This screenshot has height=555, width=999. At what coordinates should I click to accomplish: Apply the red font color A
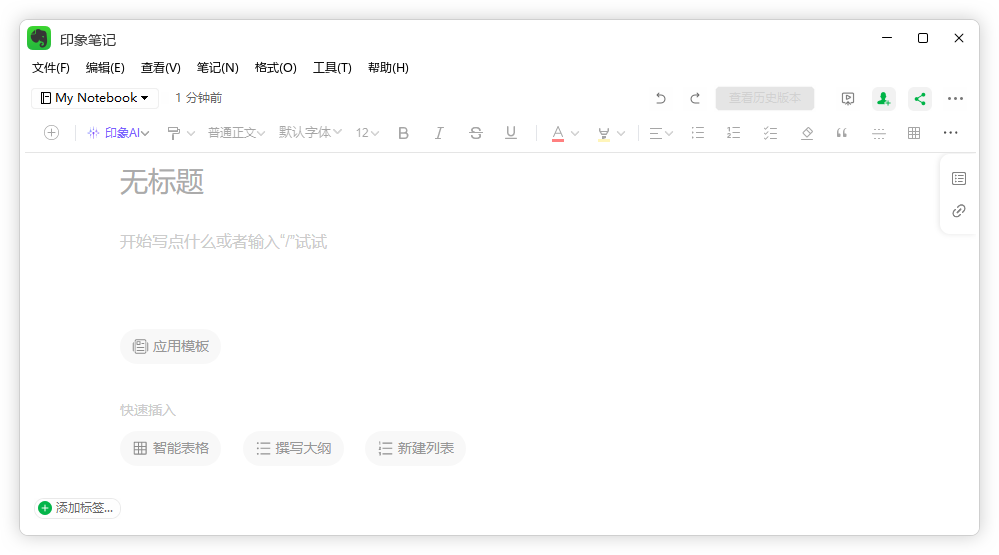pos(557,133)
